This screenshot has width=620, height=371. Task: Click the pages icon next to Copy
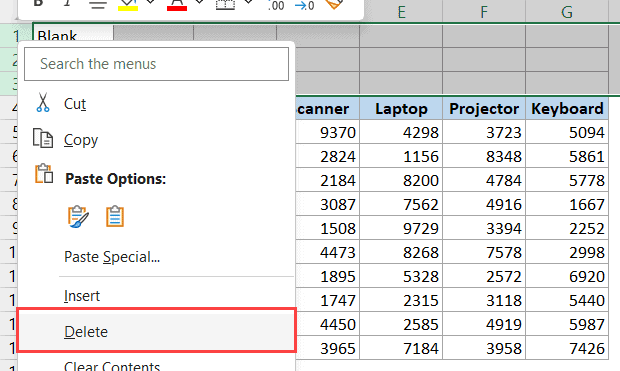43,138
